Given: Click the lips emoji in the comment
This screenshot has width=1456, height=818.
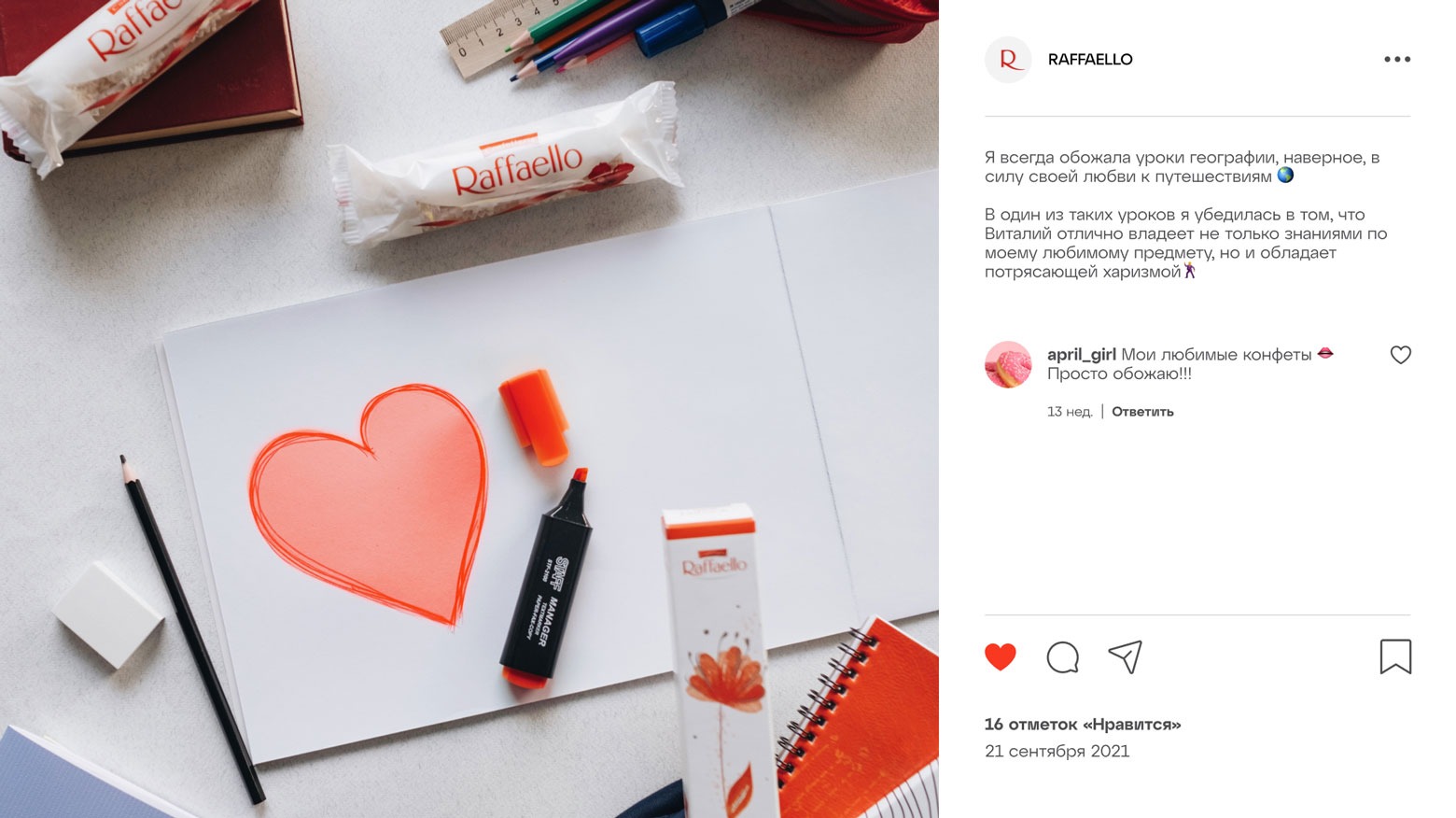Looking at the screenshot, I should click(1325, 354).
